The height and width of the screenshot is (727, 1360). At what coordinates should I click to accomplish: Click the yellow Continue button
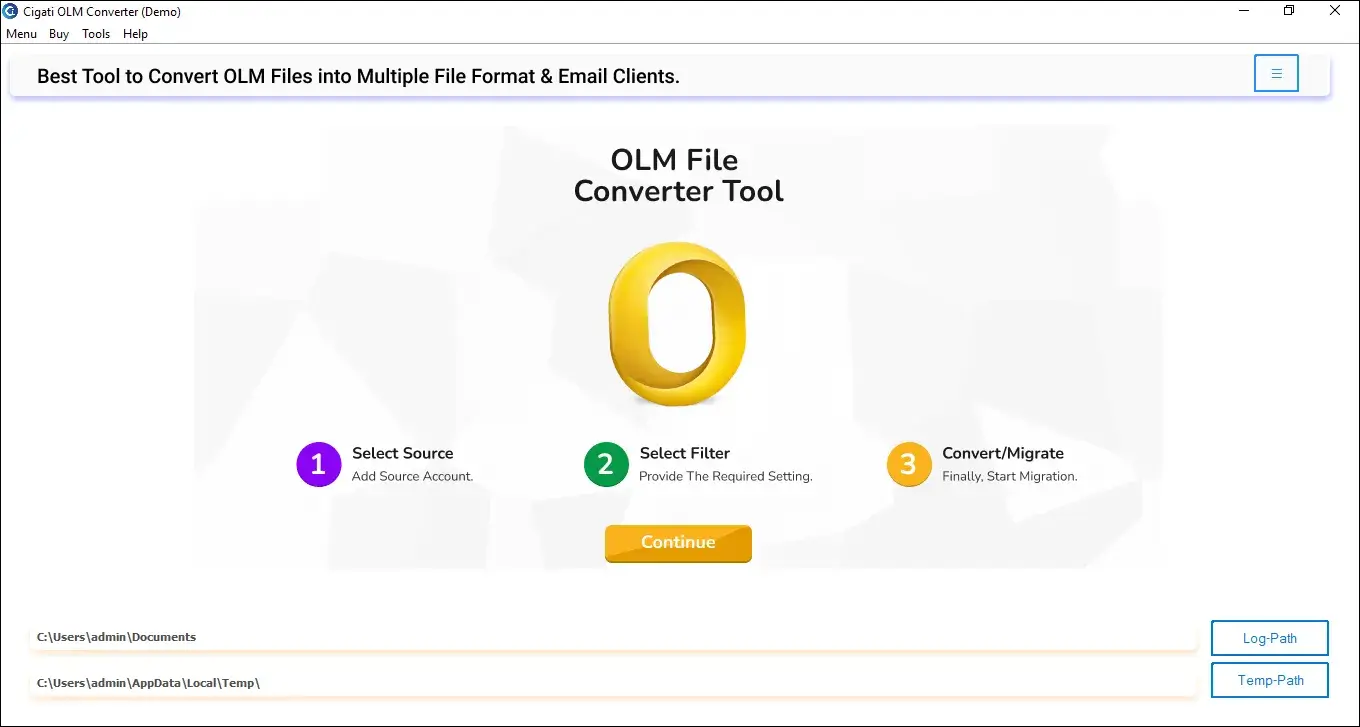[678, 543]
